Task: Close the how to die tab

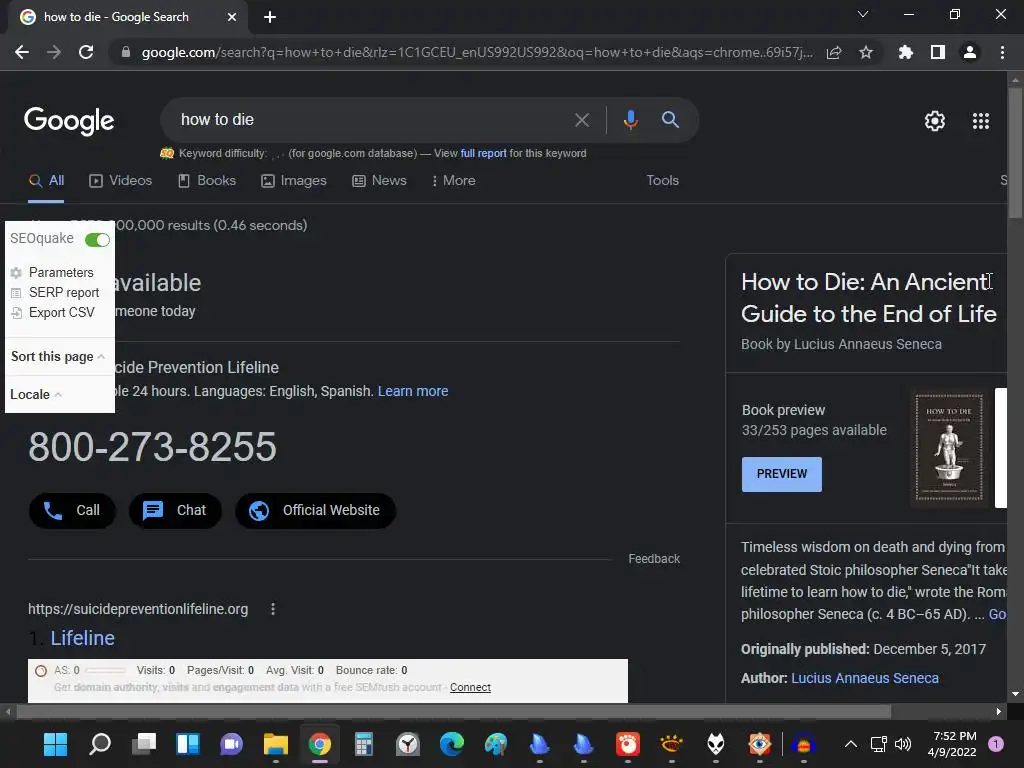Action: [232, 17]
